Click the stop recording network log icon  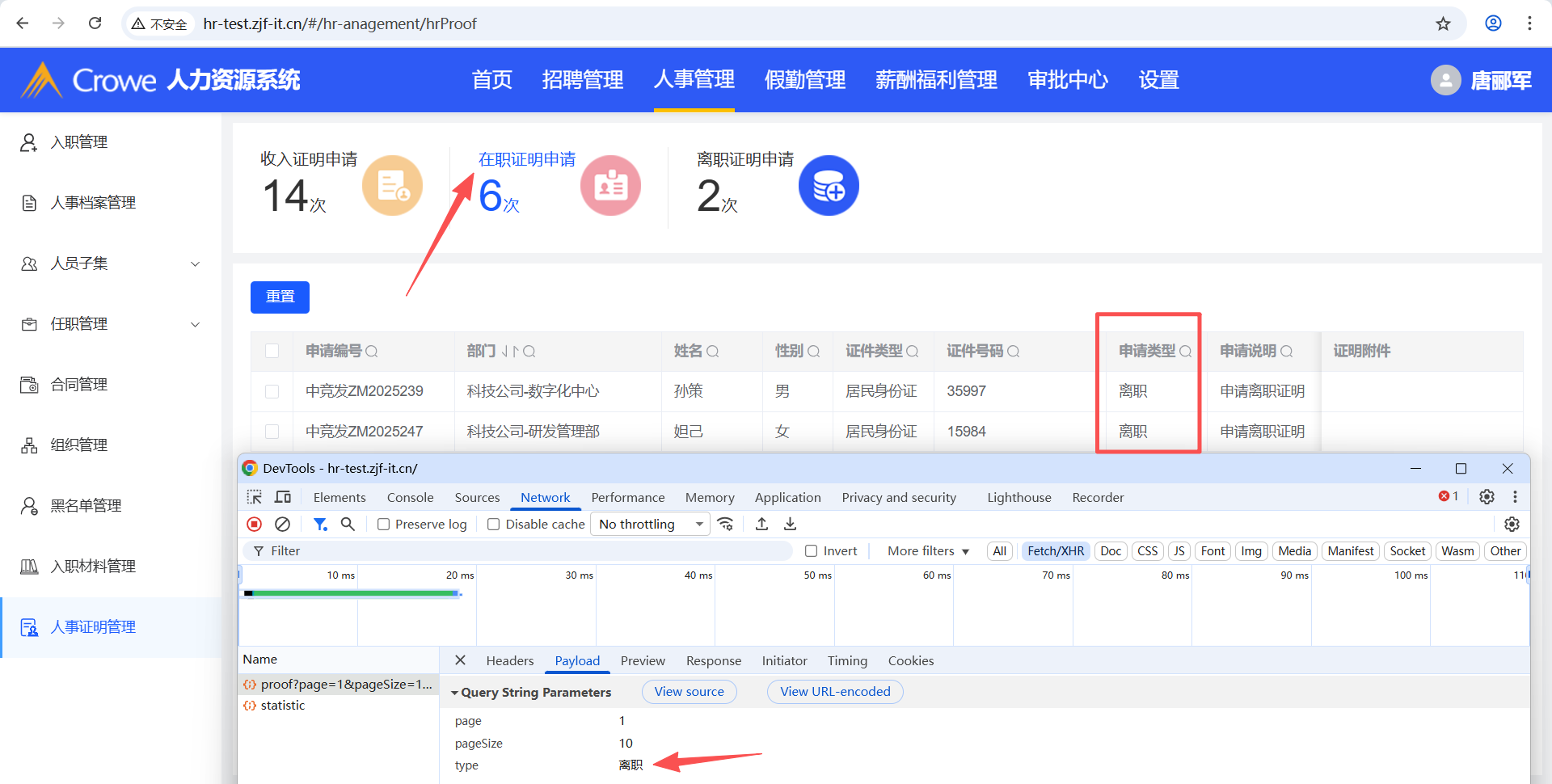tap(255, 524)
